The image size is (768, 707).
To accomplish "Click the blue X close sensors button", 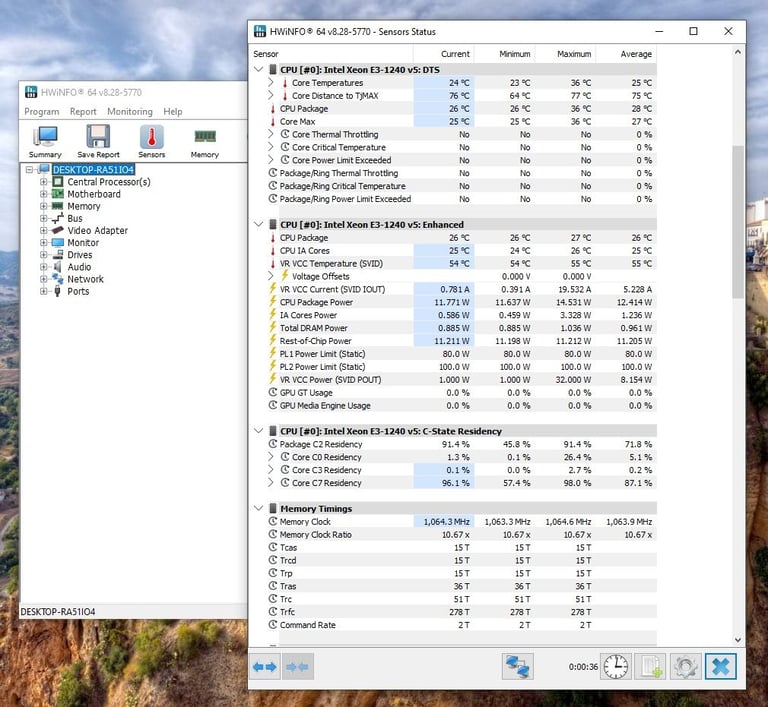I will (720, 666).
